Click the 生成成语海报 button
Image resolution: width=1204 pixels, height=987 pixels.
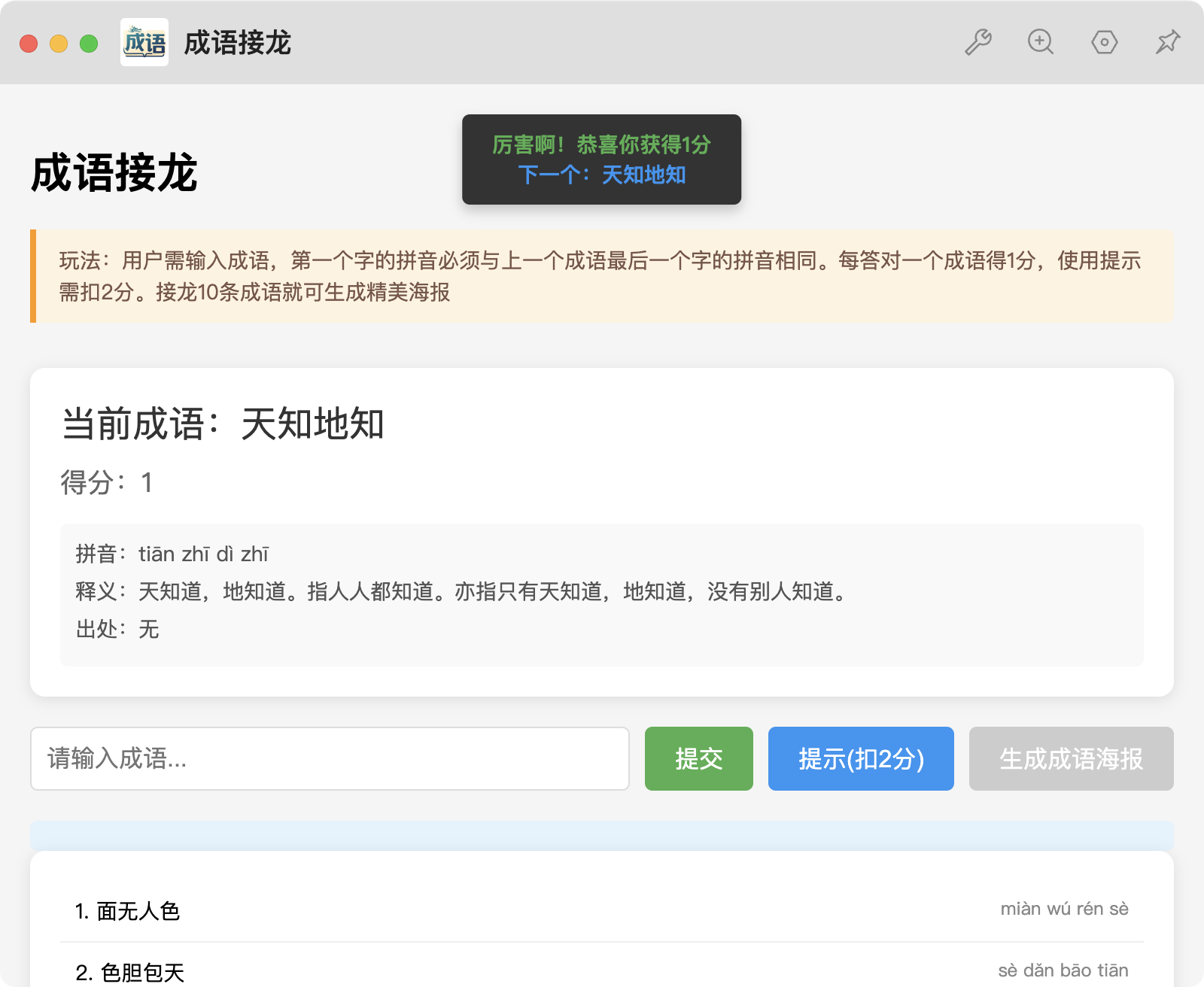pyautogui.click(x=1071, y=758)
